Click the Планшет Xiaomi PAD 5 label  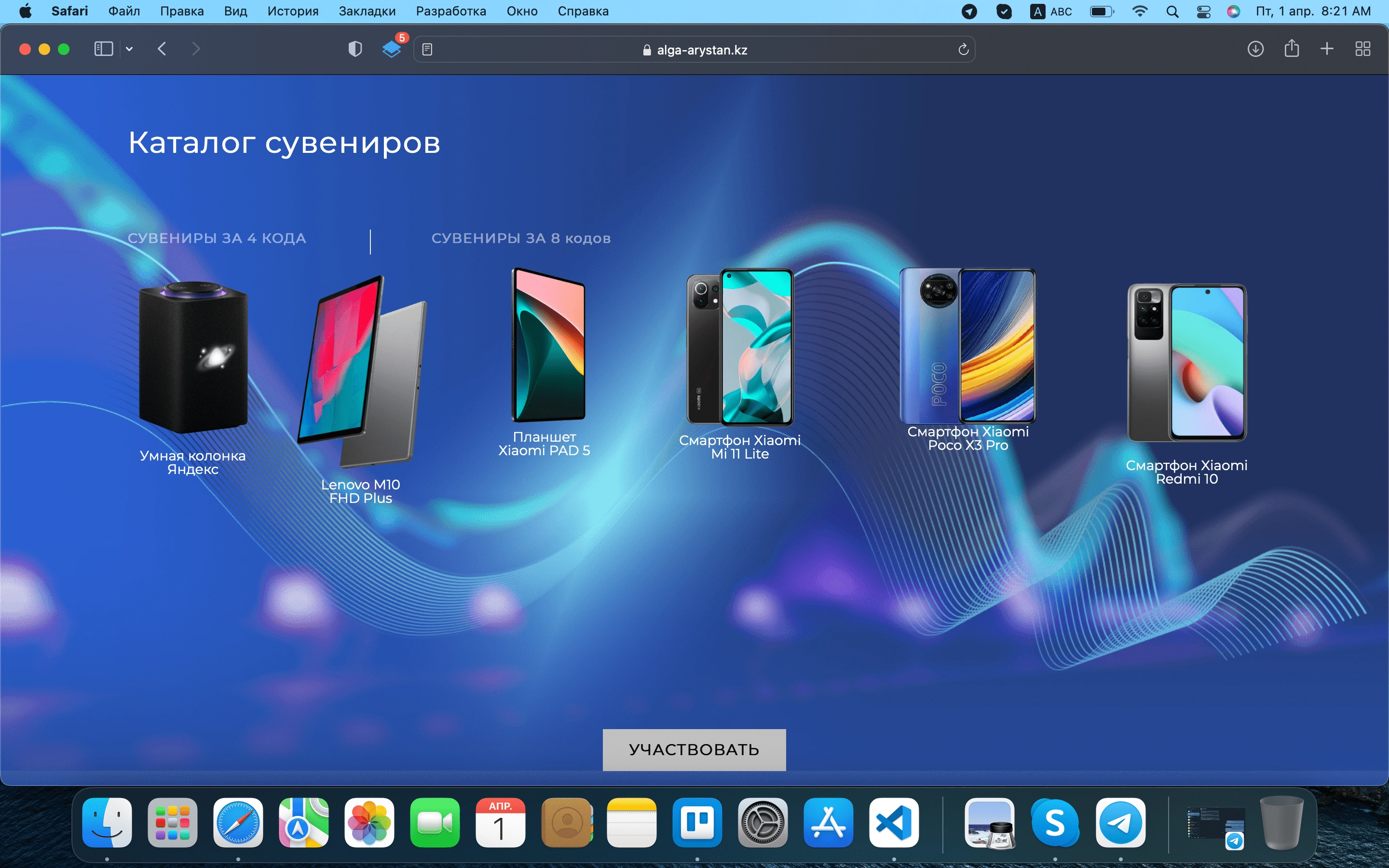pyautogui.click(x=544, y=444)
